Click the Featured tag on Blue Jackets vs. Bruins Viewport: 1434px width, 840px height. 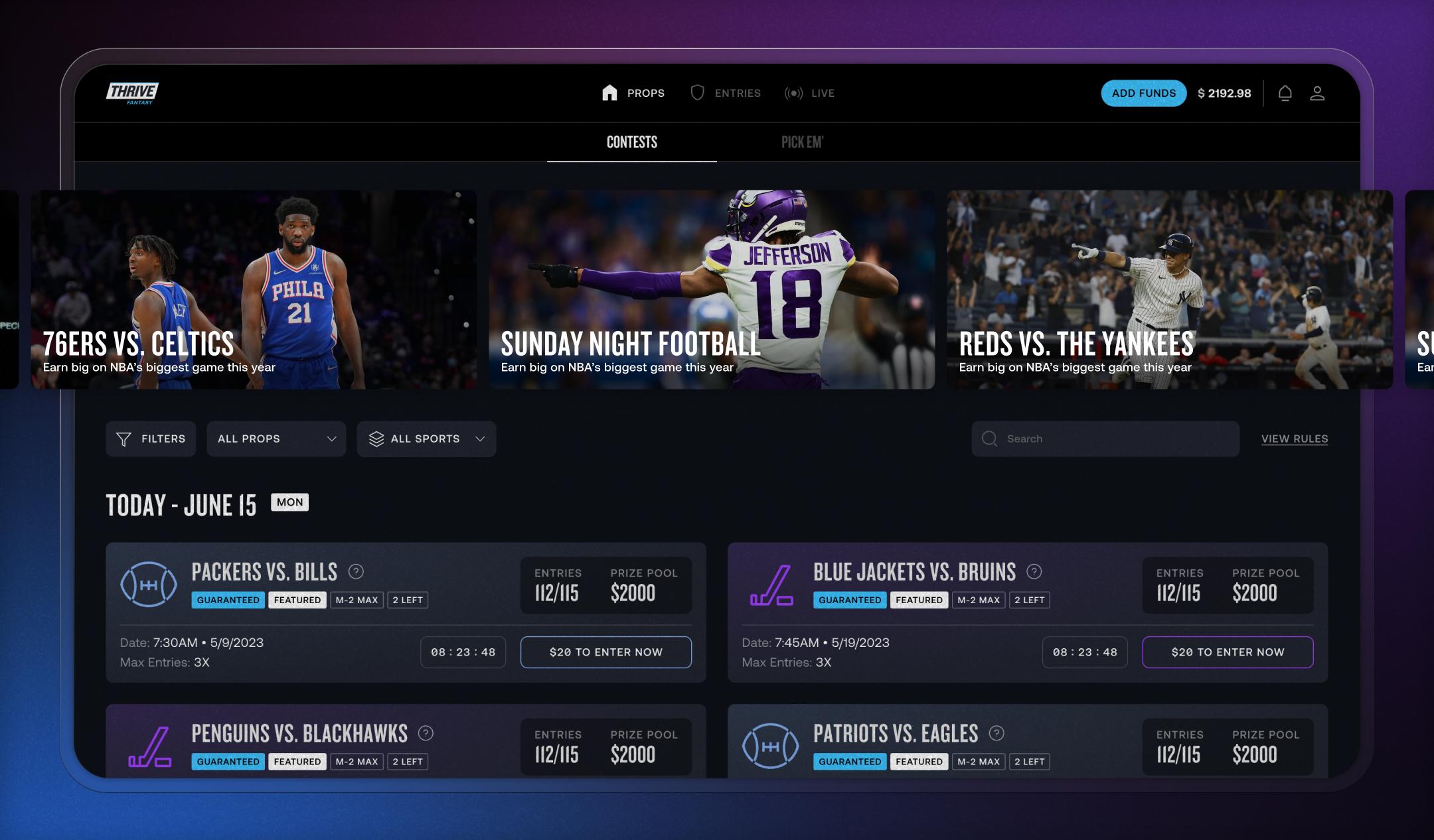pyautogui.click(x=919, y=600)
